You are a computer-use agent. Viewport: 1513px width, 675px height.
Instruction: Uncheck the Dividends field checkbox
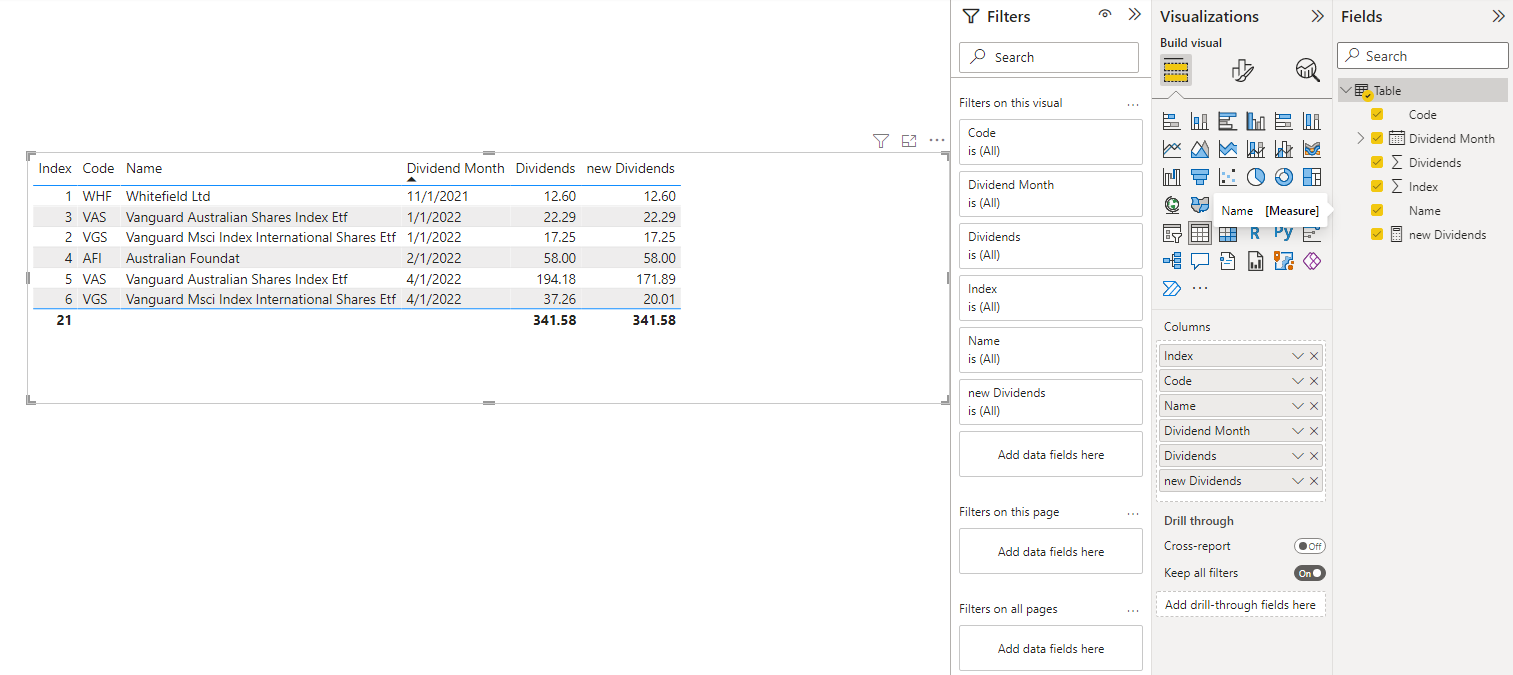pyautogui.click(x=1377, y=162)
